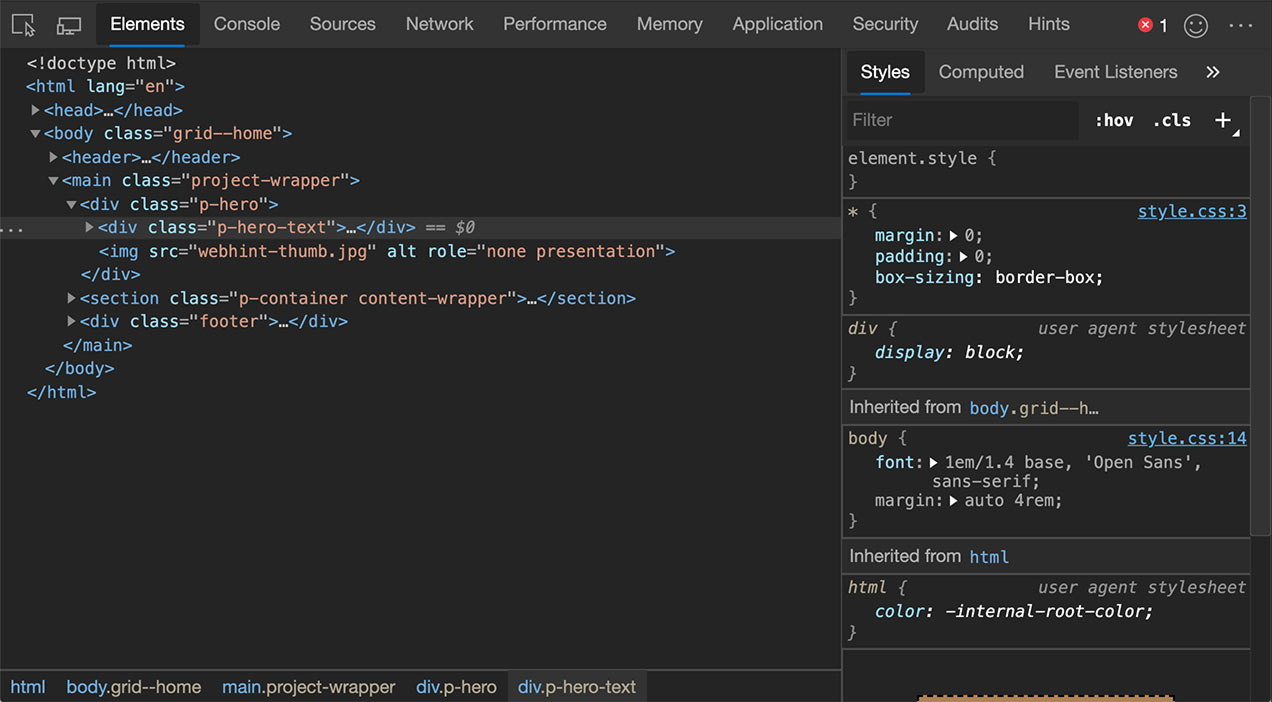Open the Memory tab

click(x=670, y=24)
